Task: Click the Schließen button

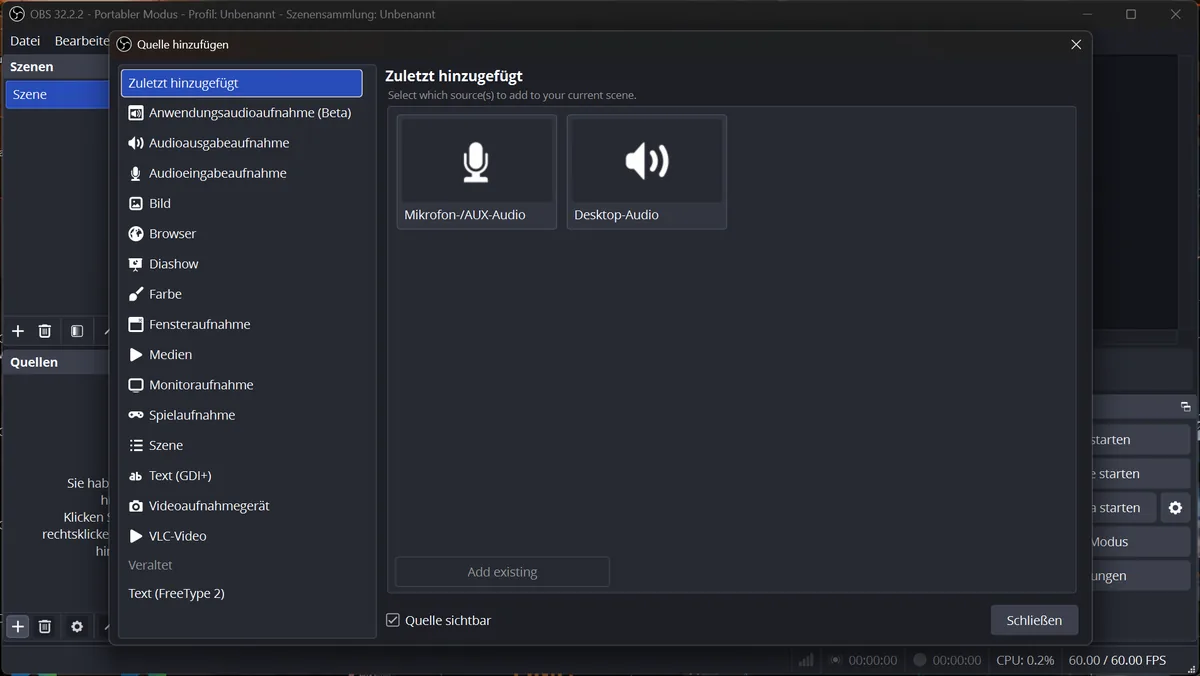Action: pos(1034,620)
